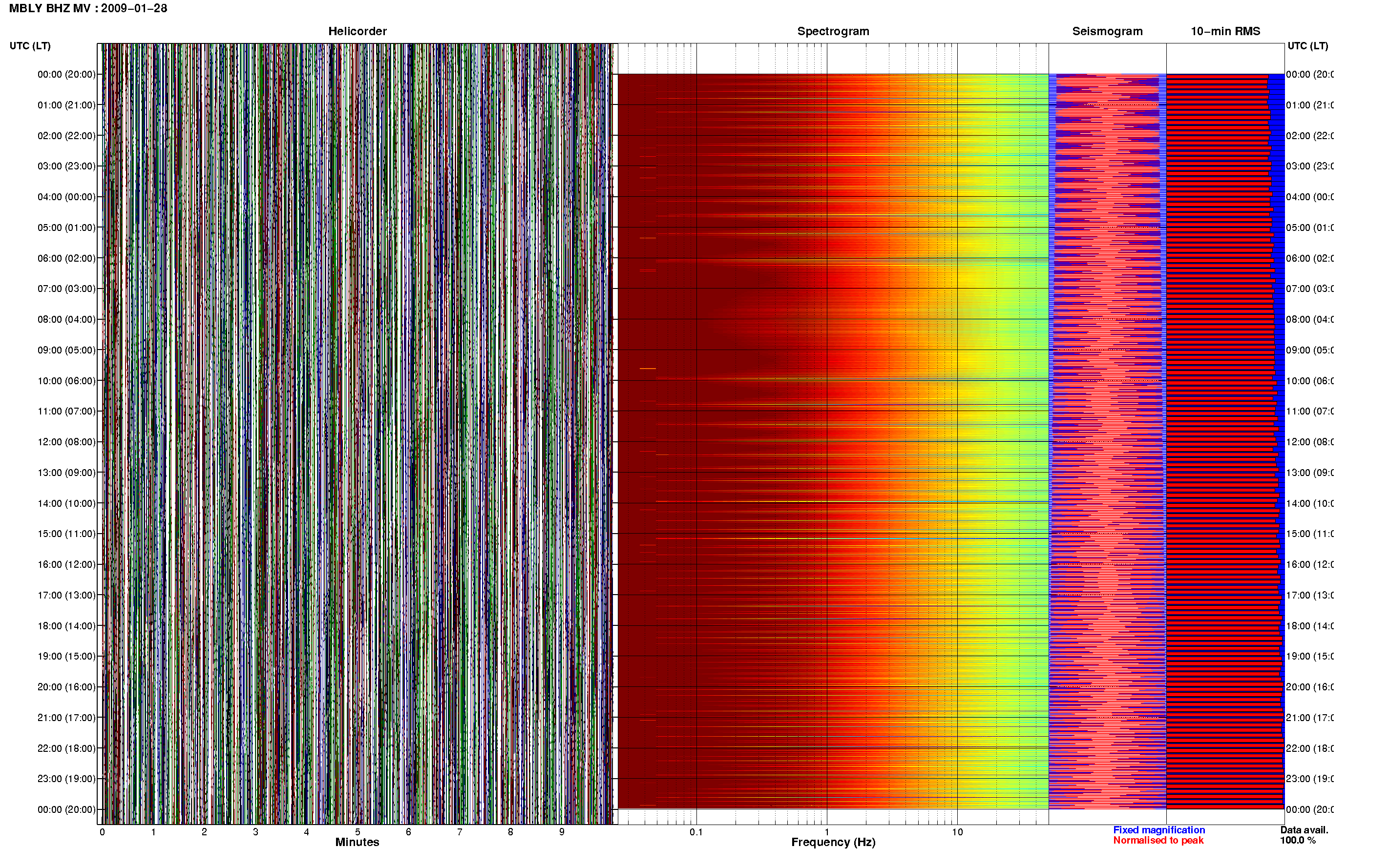Click the '10-min RMS' panel heading

pos(1225,32)
